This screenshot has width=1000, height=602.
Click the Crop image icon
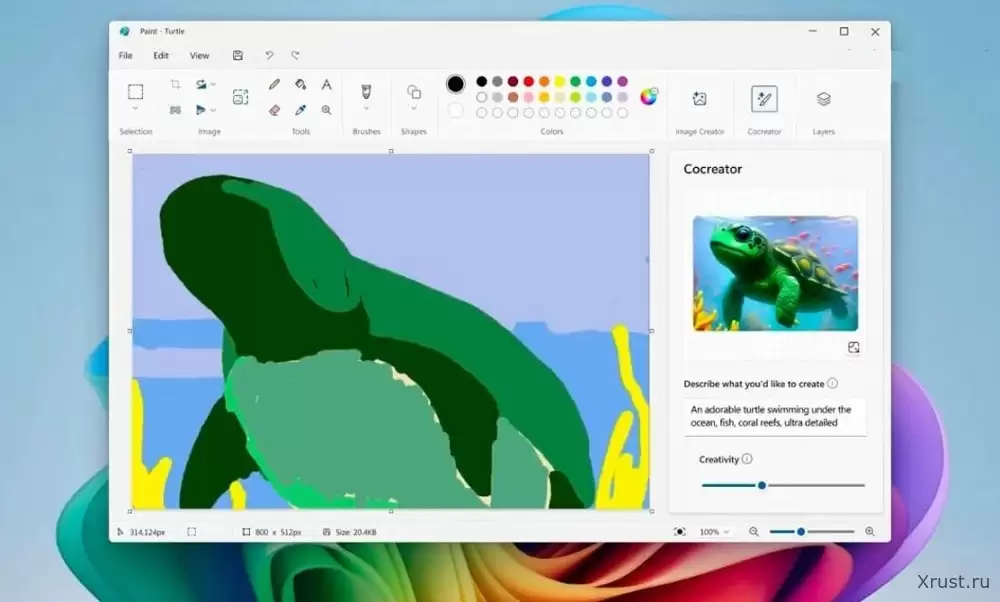175,85
